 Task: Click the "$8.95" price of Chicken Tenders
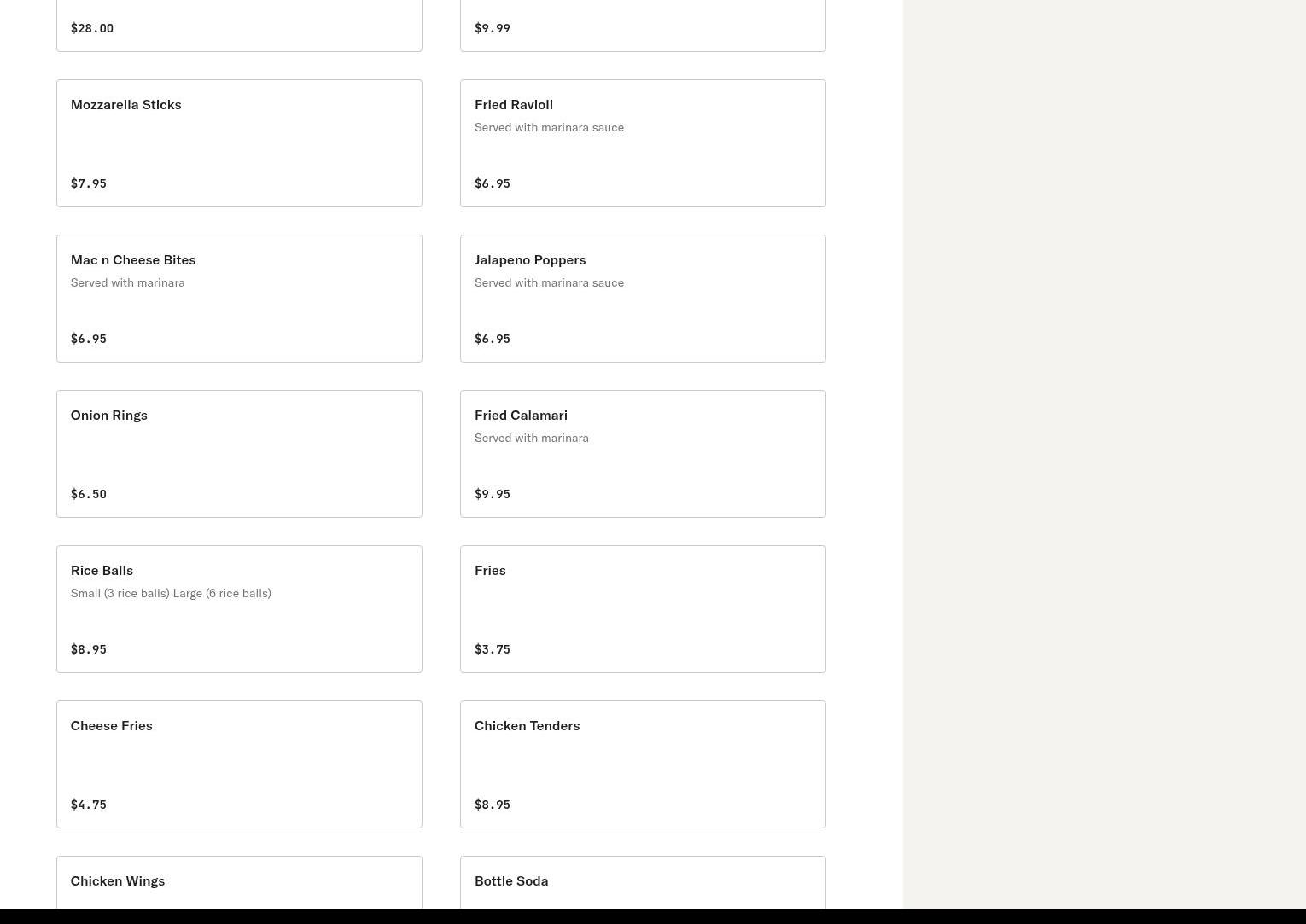point(493,805)
